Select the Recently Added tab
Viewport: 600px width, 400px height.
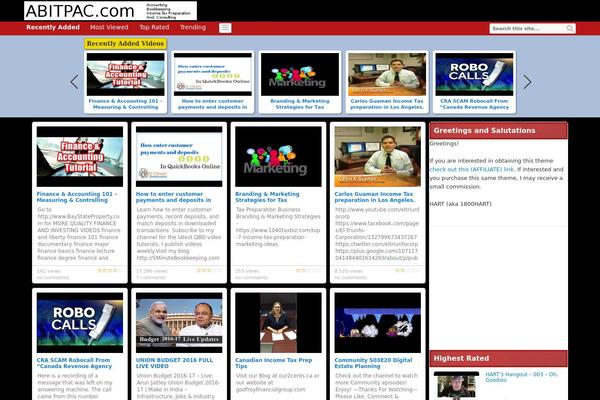coord(53,28)
